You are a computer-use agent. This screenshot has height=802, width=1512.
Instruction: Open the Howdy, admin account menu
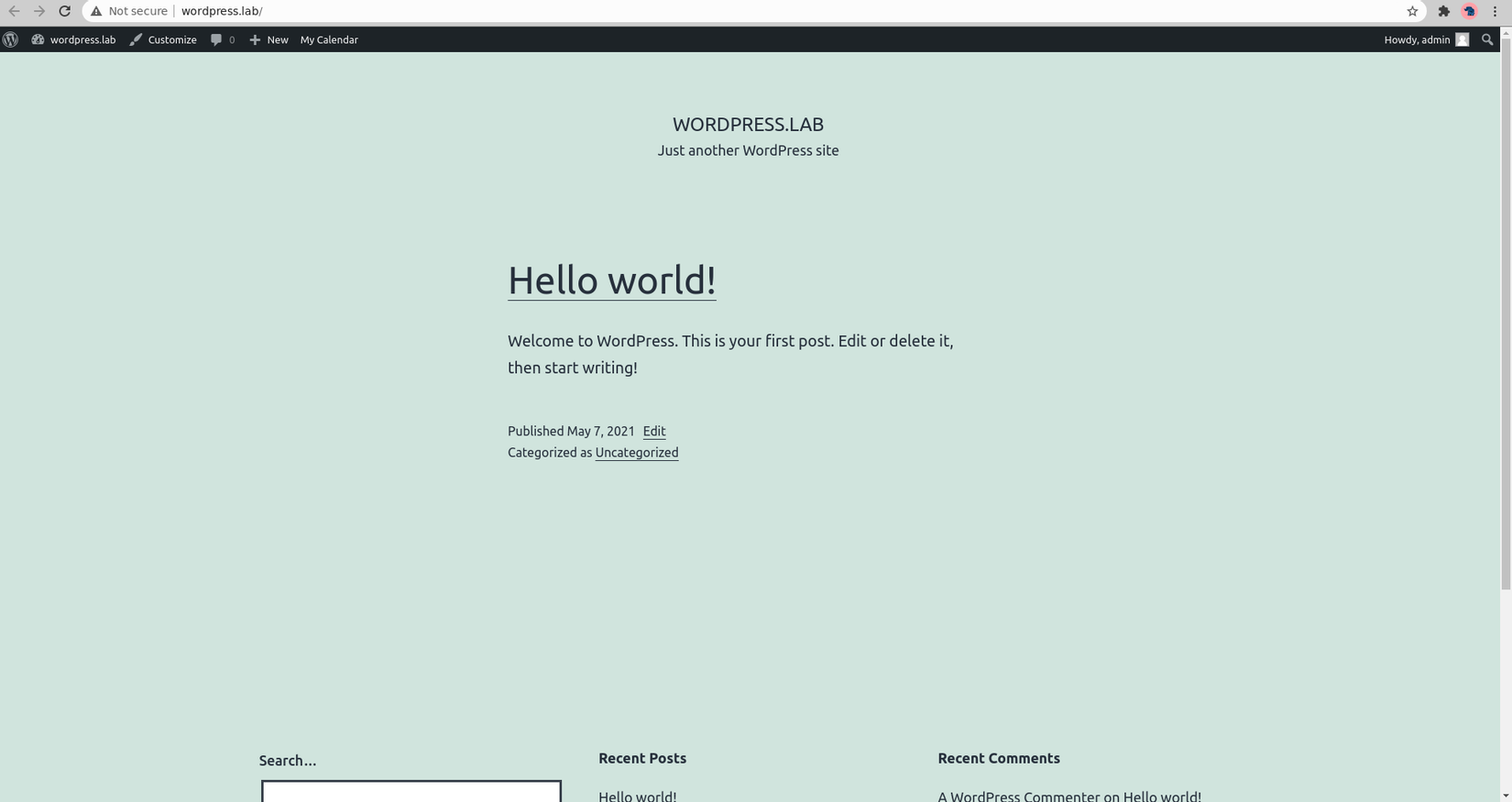tap(1427, 39)
